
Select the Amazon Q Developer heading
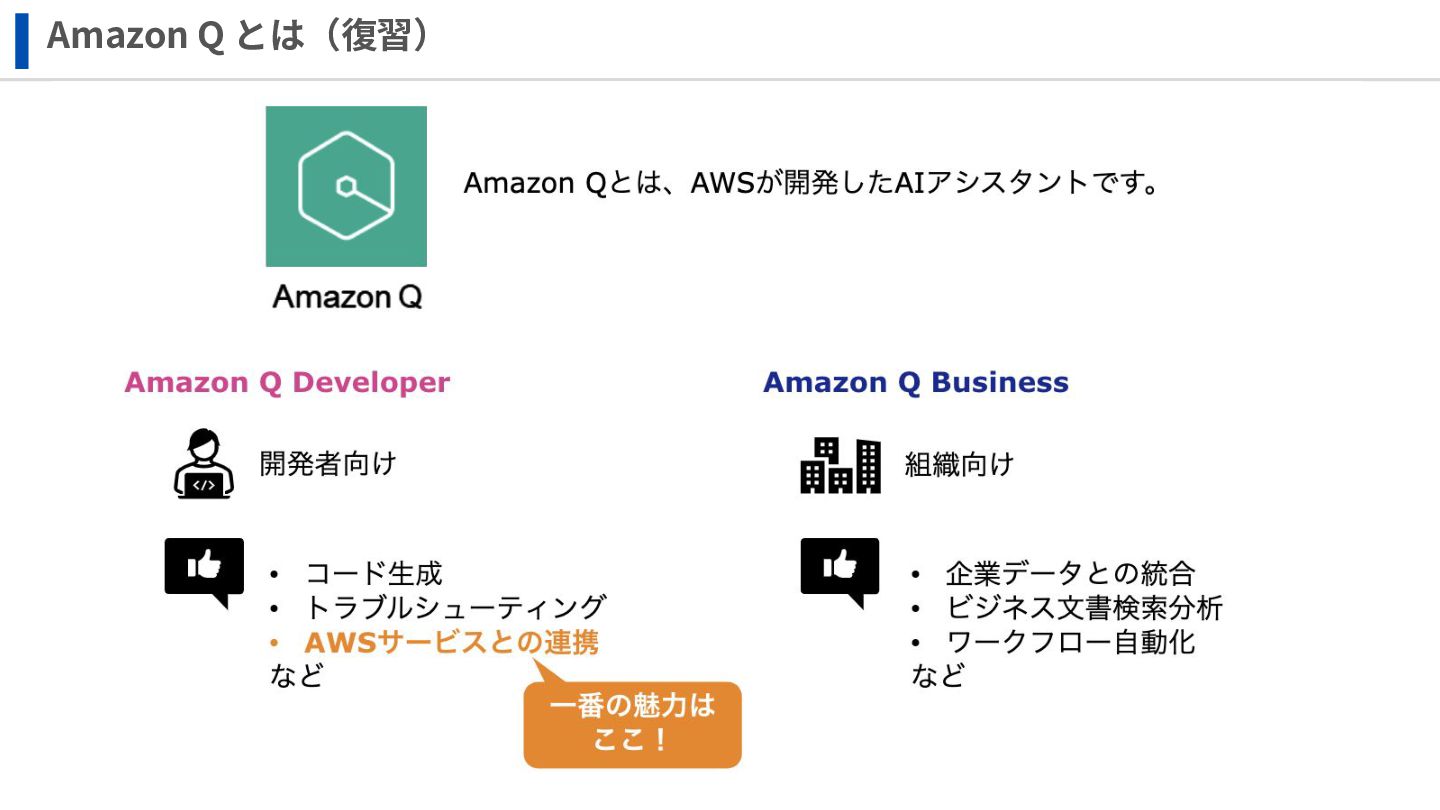[287, 383]
